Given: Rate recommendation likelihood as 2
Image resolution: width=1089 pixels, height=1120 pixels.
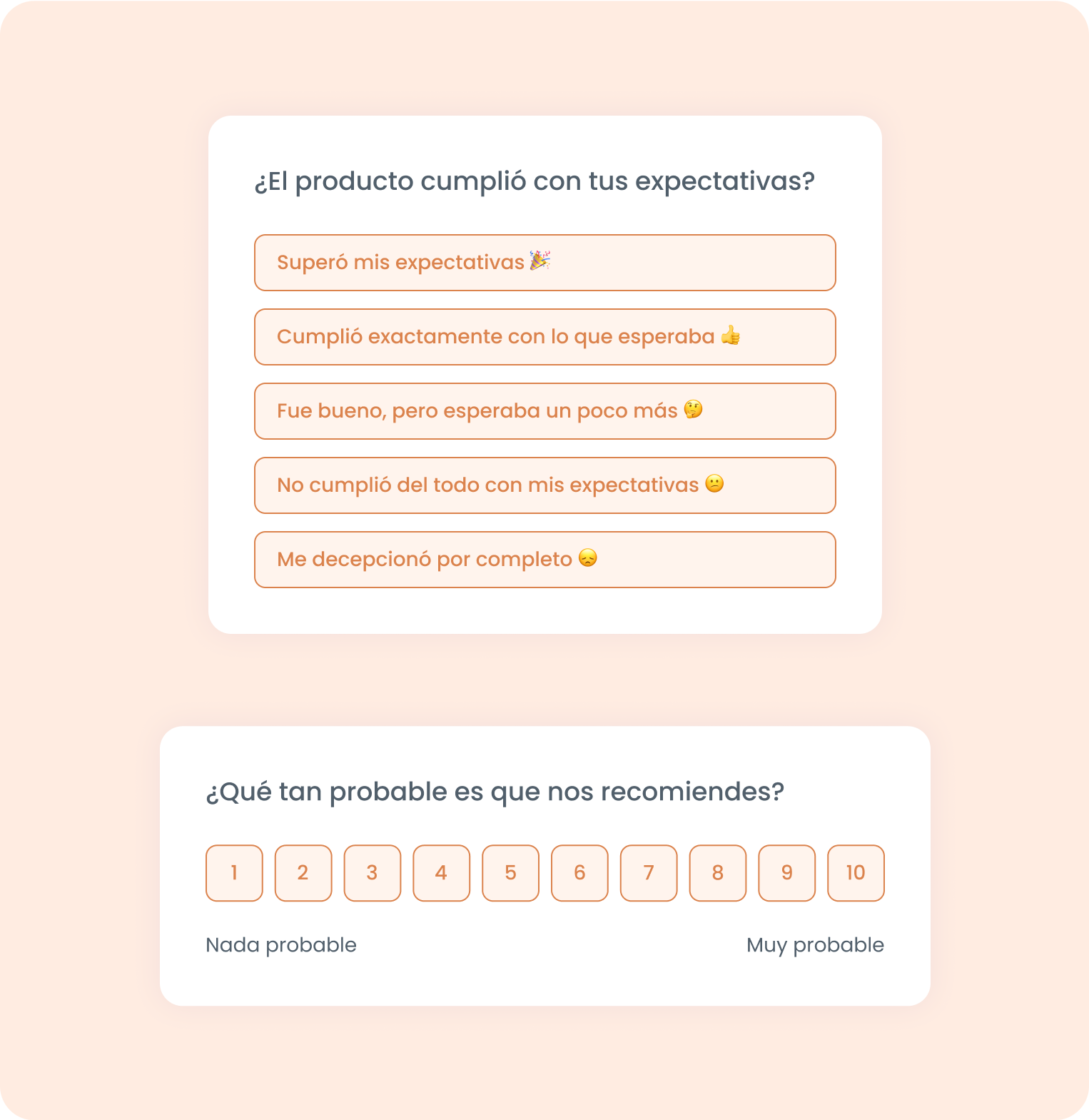Looking at the screenshot, I should tap(303, 873).
